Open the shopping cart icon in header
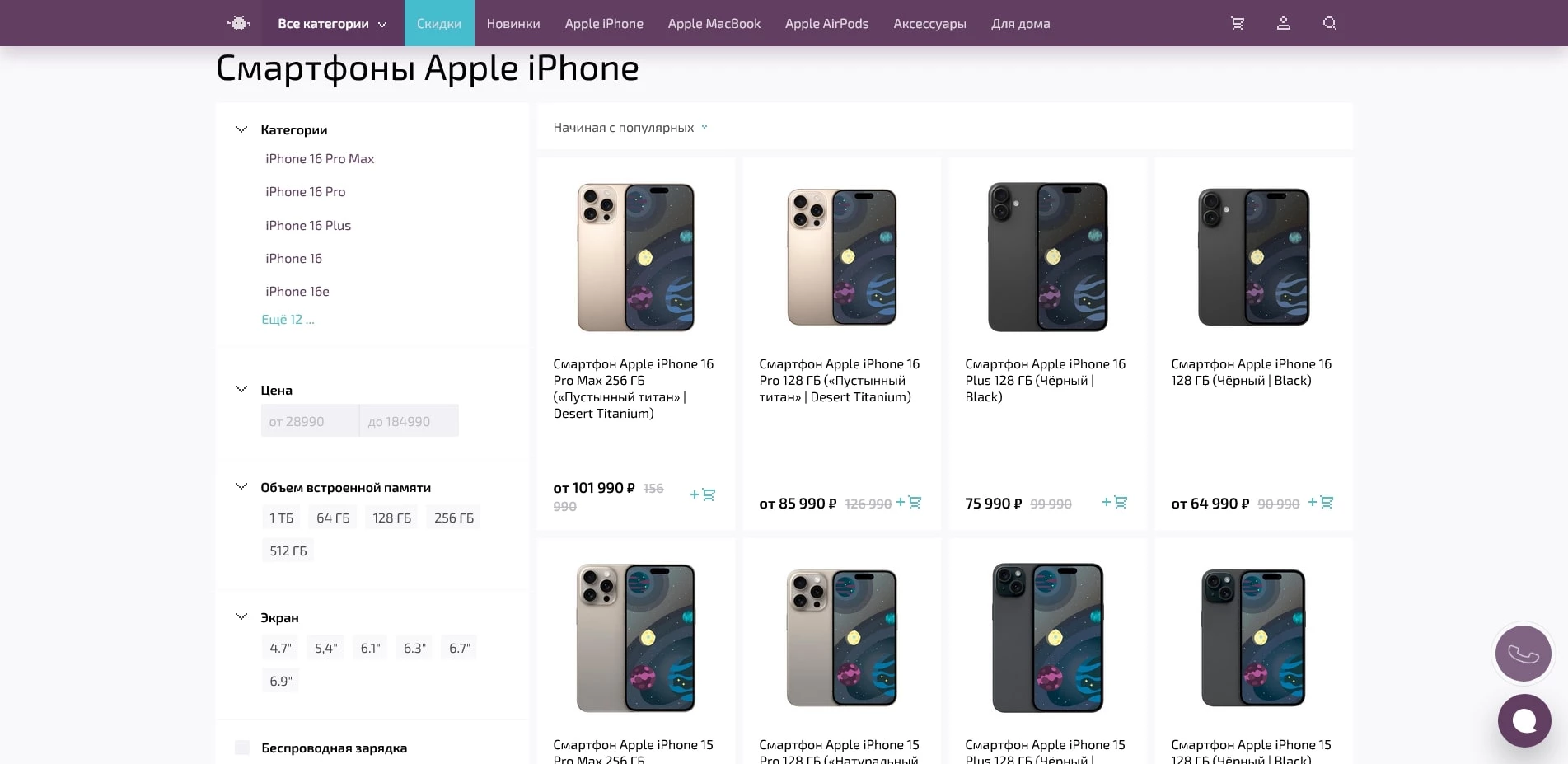The height and width of the screenshot is (764, 1568). [1237, 24]
